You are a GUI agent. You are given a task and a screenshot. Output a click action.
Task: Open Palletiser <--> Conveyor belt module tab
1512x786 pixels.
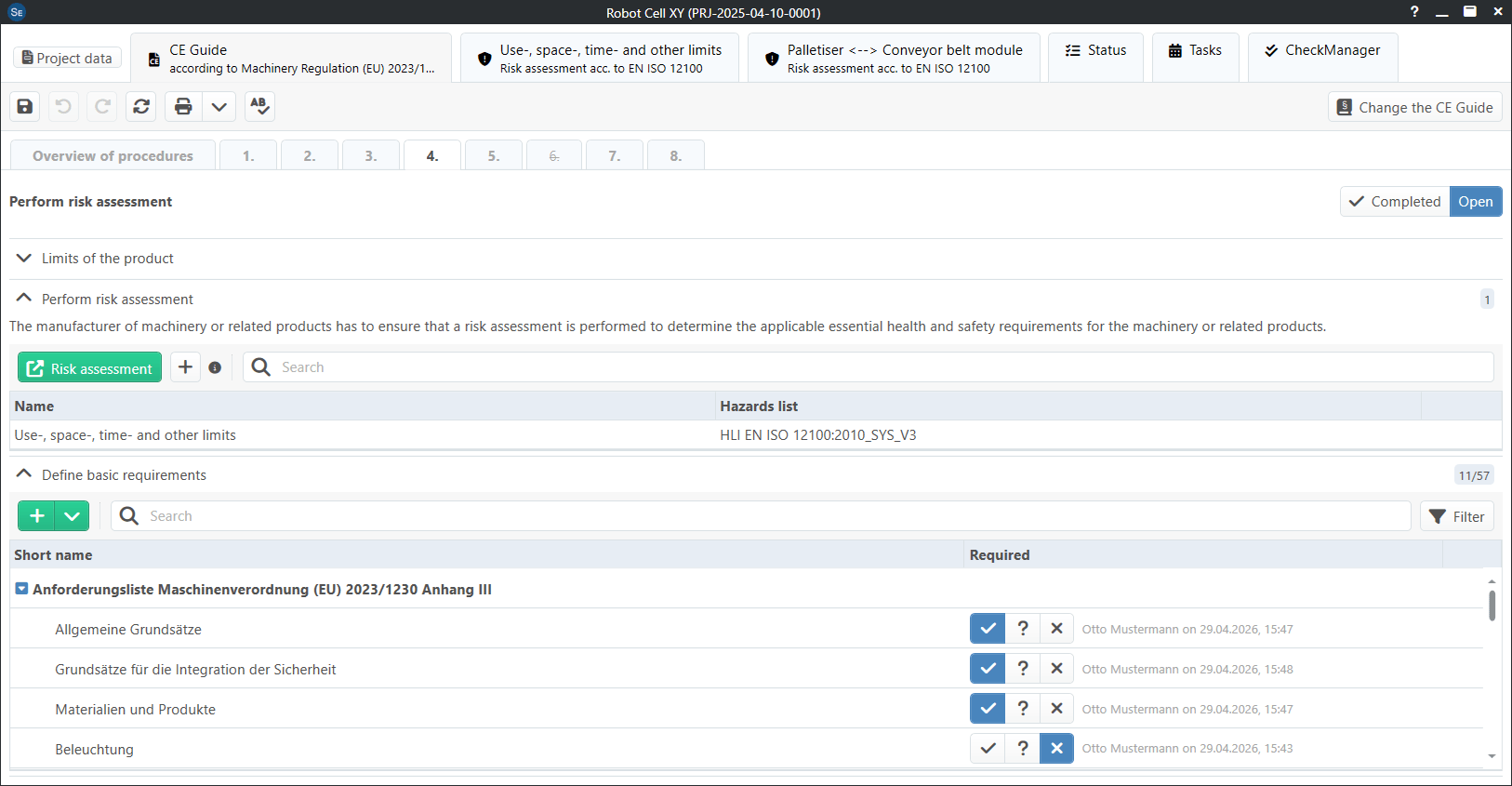[894, 59]
